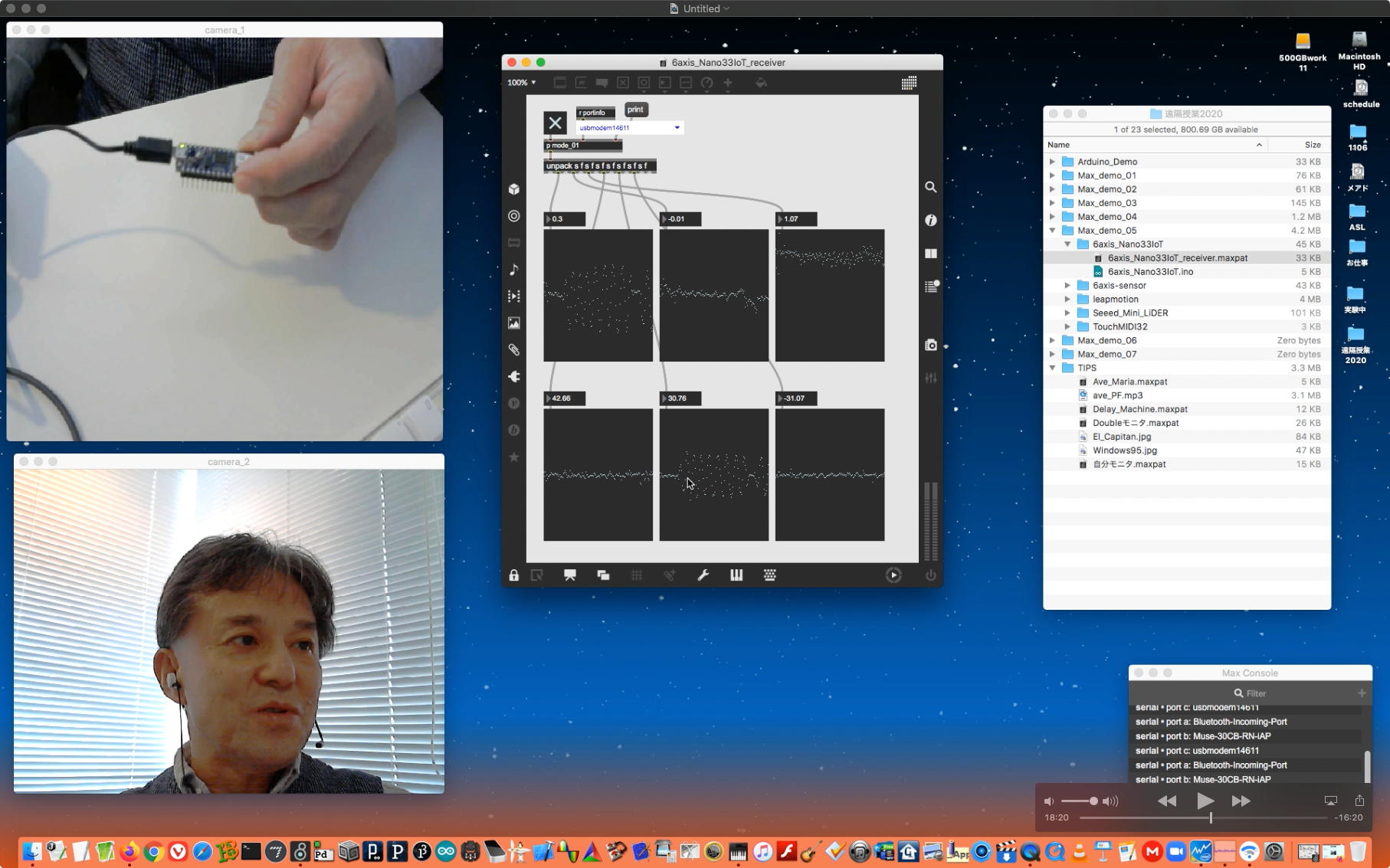1390x868 pixels.
Task: Click the video player volume slider
Action: coord(1079,801)
